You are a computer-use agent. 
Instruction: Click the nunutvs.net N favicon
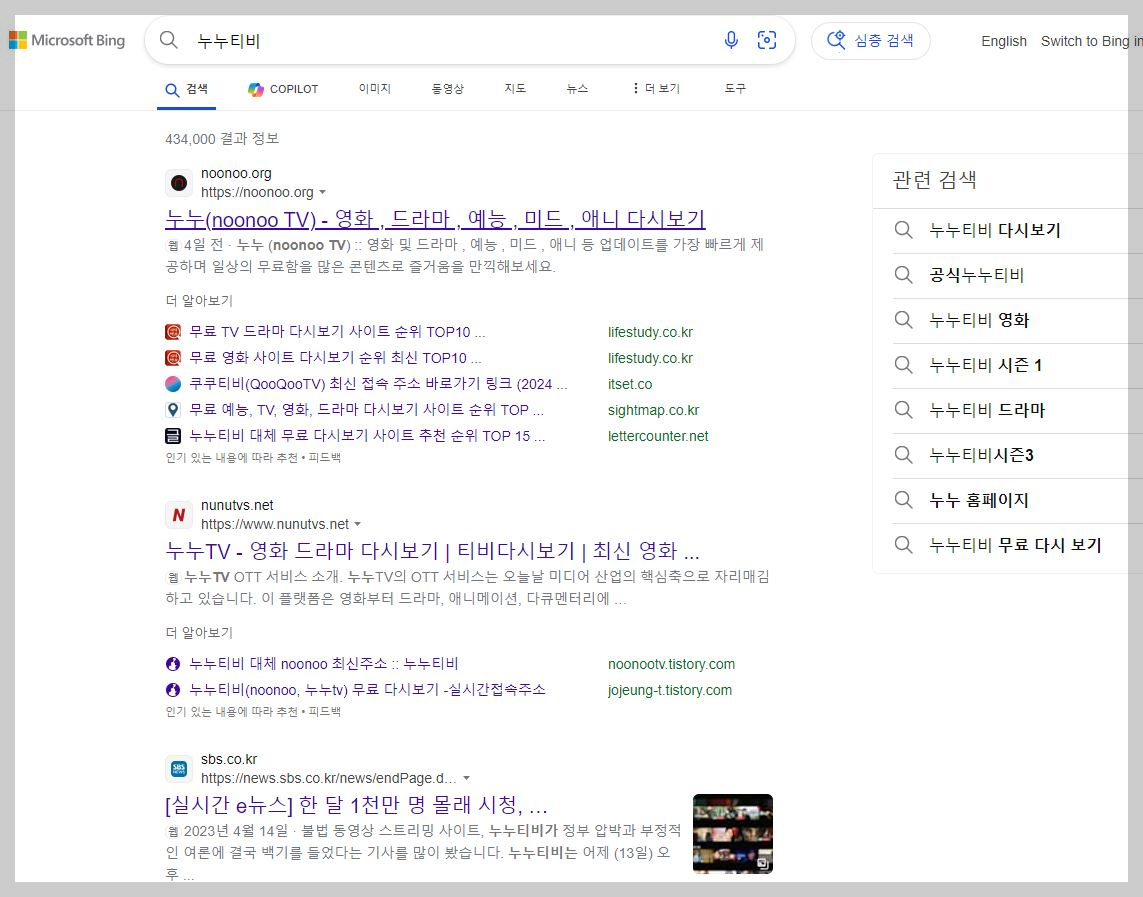pyautogui.click(x=179, y=515)
